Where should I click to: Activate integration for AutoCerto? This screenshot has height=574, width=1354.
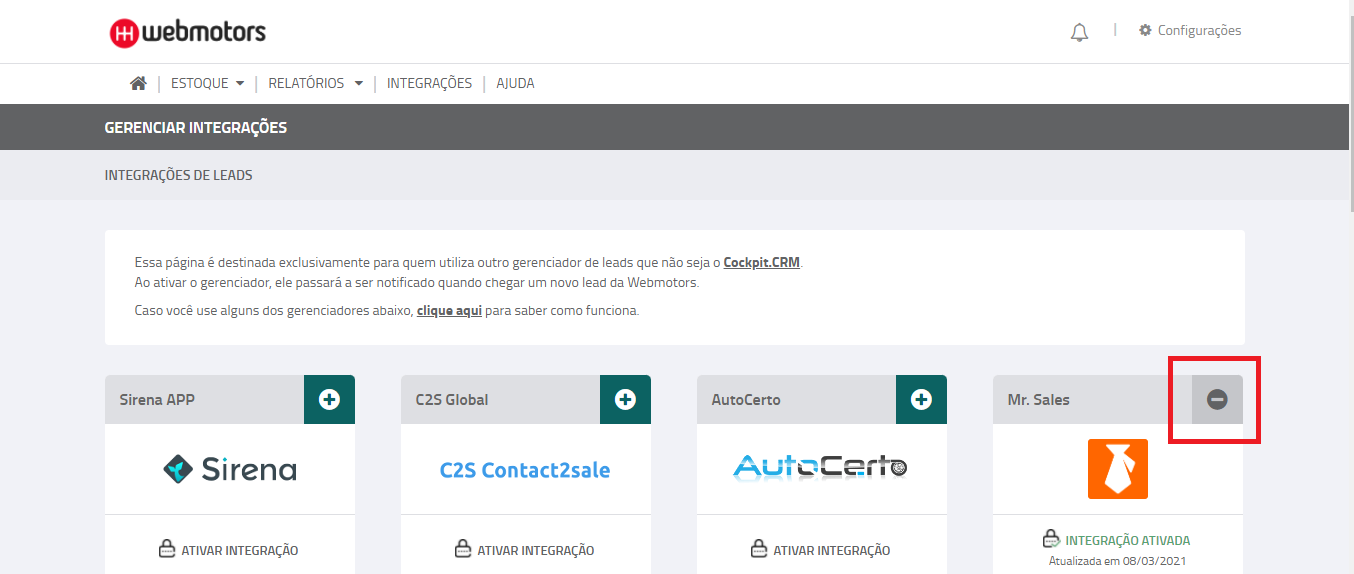tap(821, 549)
